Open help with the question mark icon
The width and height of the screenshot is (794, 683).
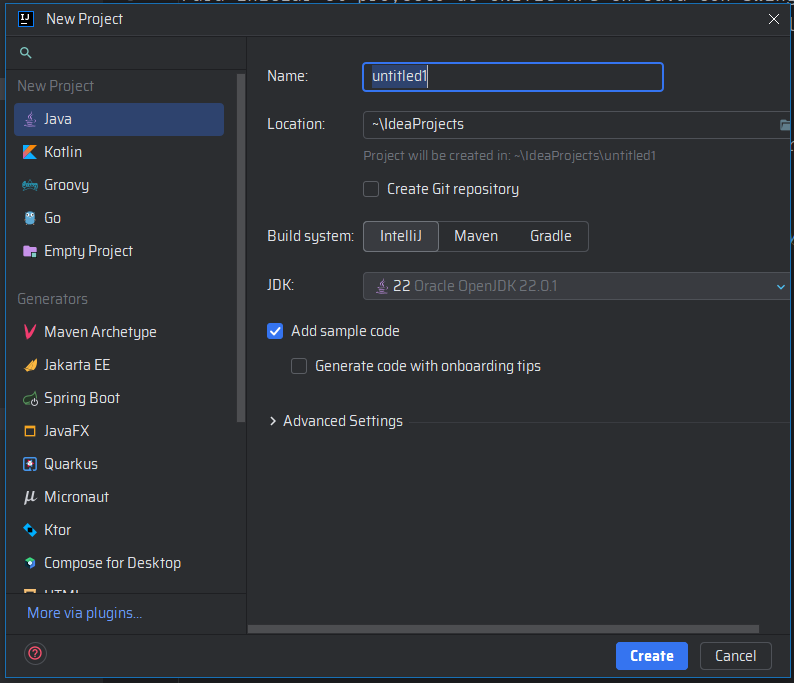[36, 655]
